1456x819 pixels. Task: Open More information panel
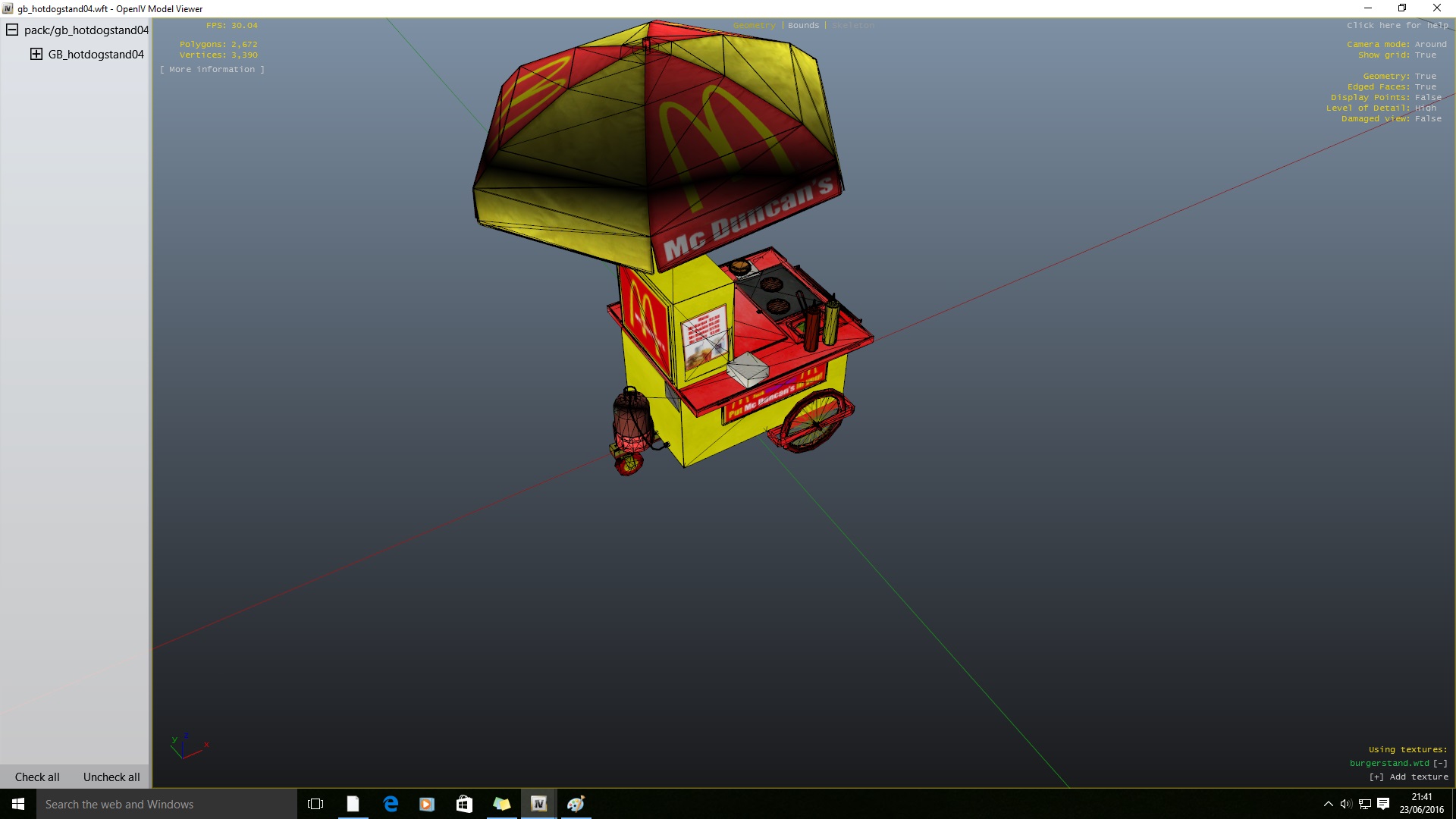click(x=212, y=70)
